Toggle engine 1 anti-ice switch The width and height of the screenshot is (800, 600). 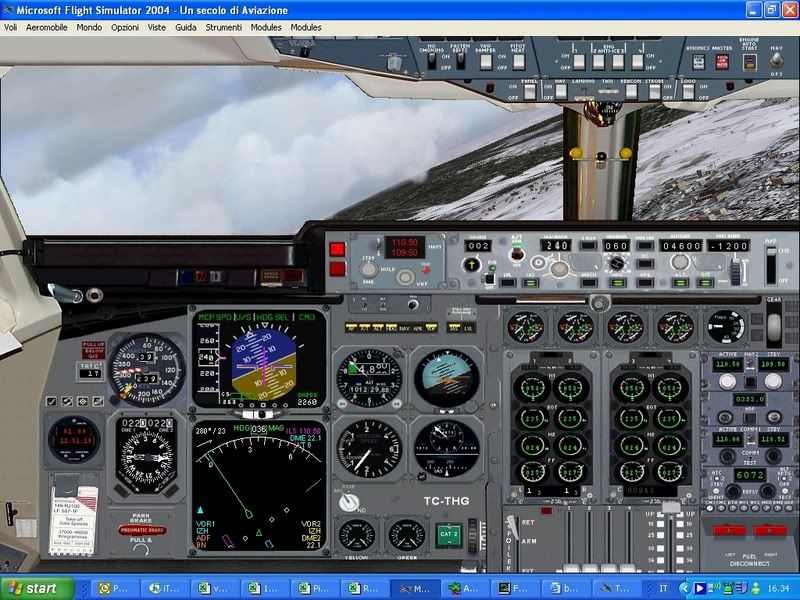coord(579,62)
